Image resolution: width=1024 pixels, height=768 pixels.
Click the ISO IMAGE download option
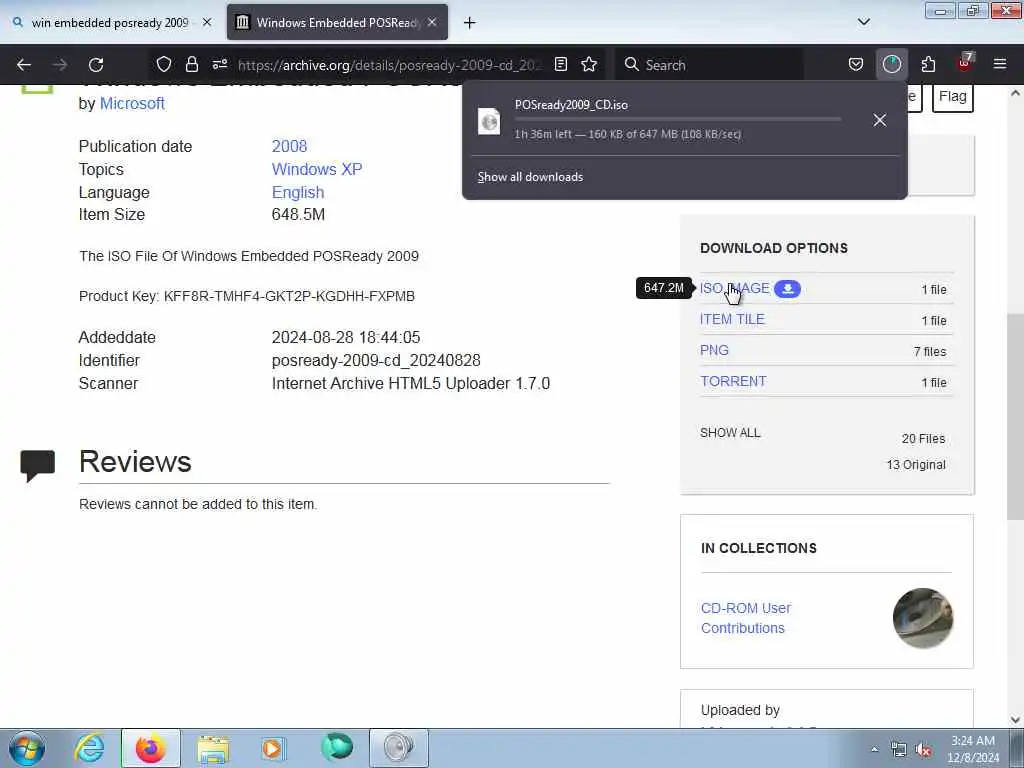(735, 289)
